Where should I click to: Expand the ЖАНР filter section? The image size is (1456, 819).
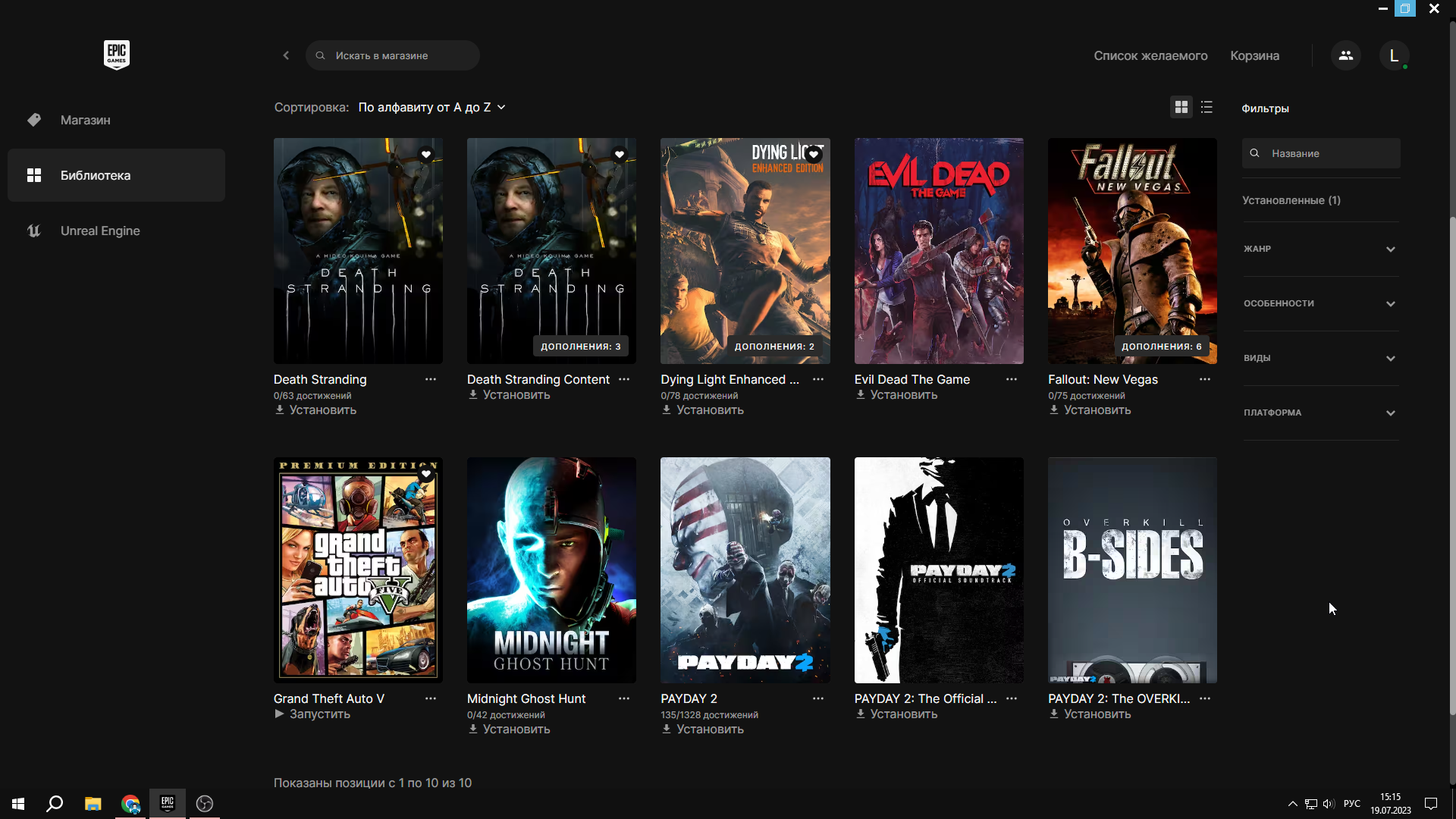click(1320, 249)
